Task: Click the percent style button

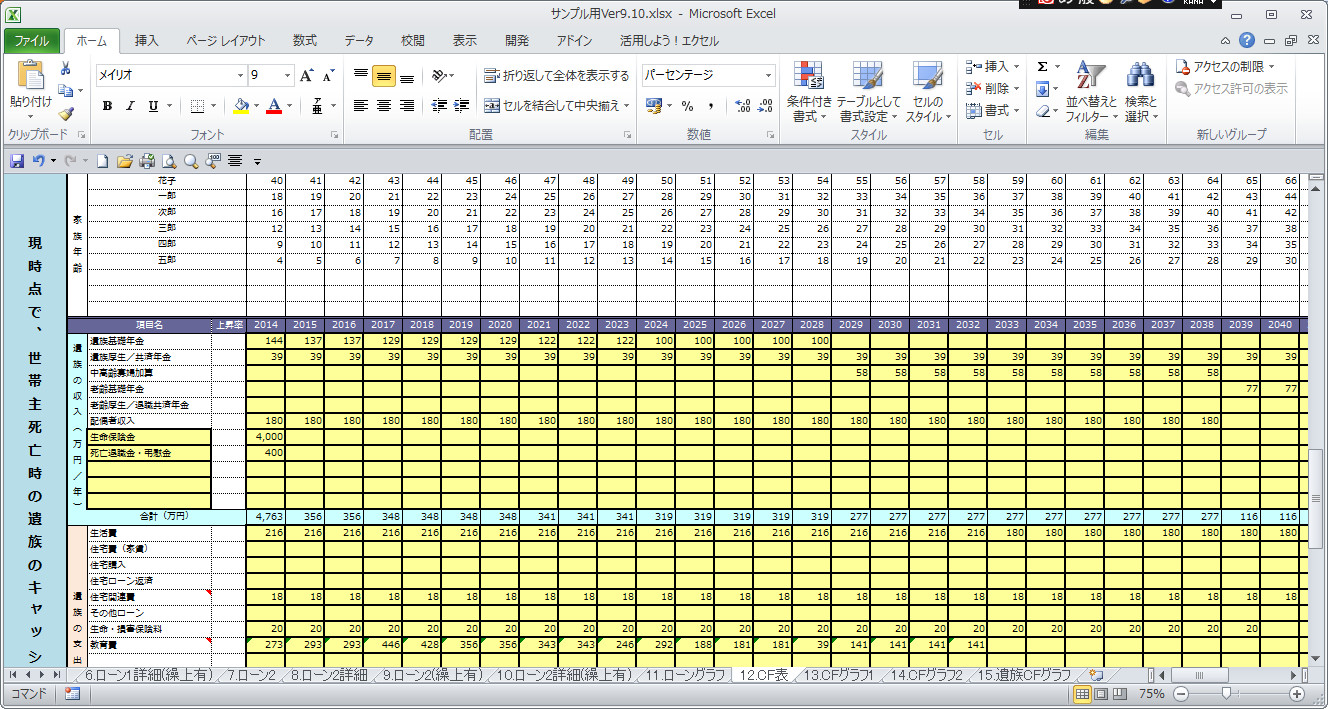Action: pyautogui.click(x=687, y=106)
